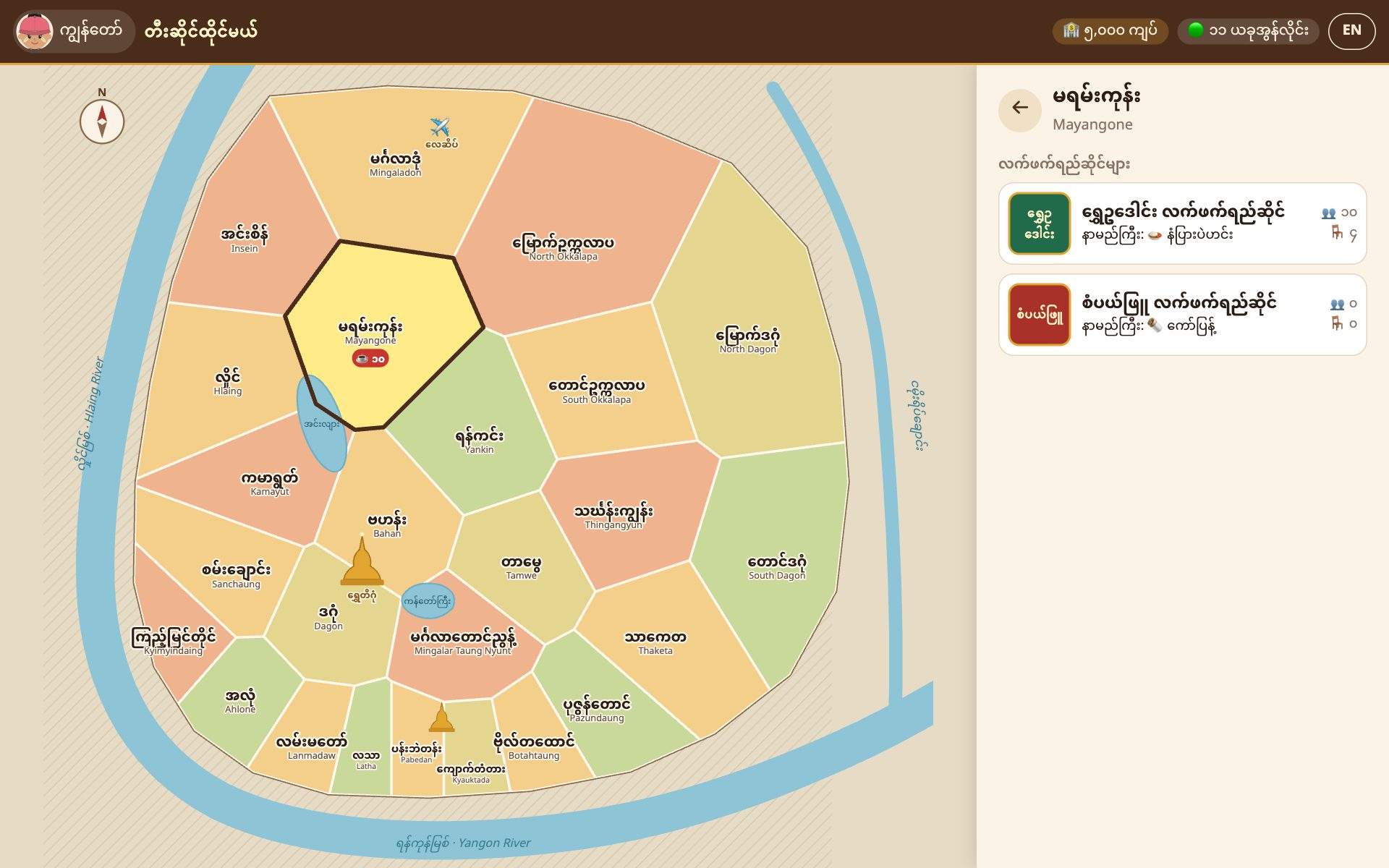1389x868 pixels.
Task: Switch language with the EN button
Action: (1351, 30)
